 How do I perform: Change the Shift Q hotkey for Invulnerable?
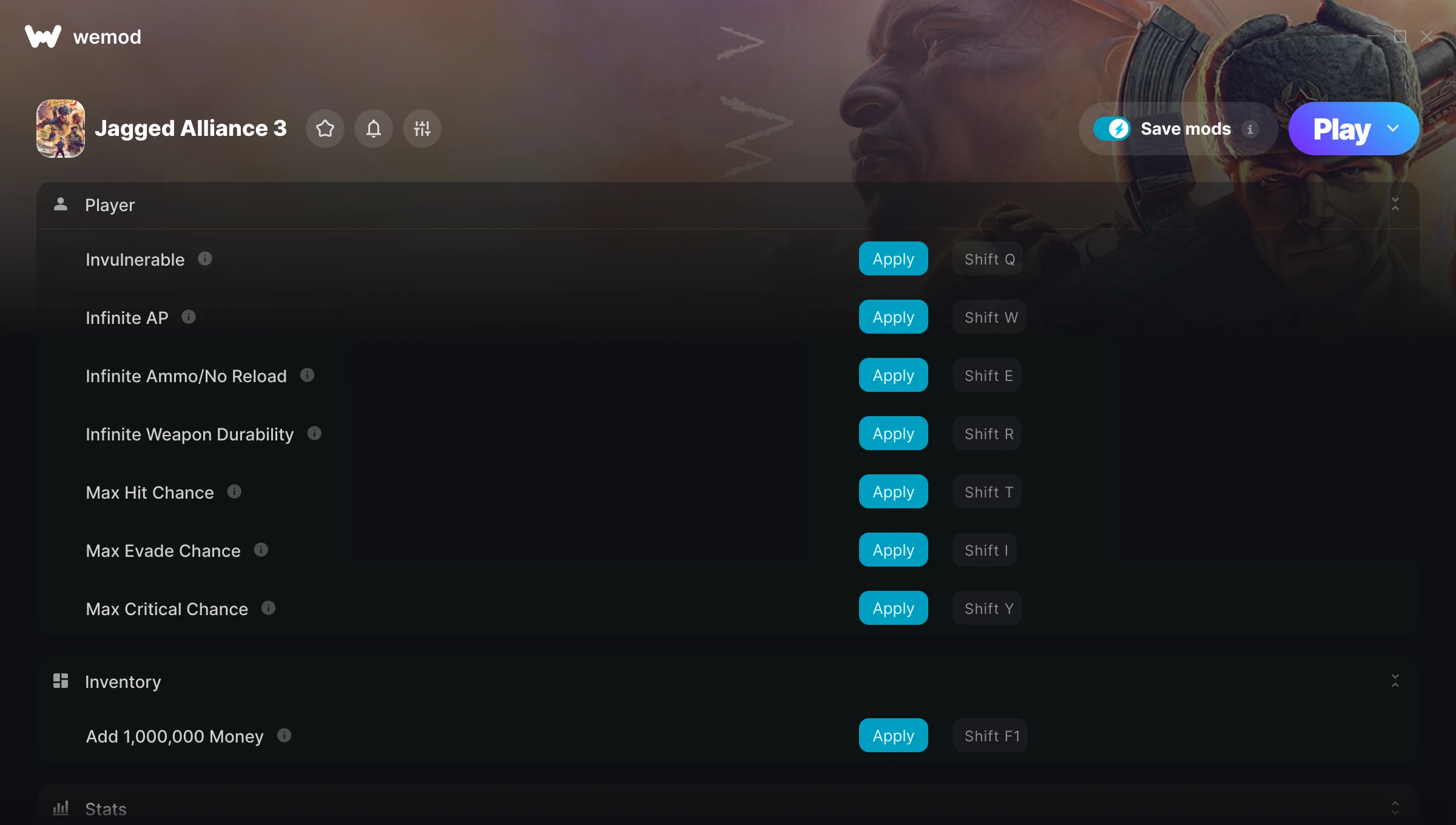989,259
